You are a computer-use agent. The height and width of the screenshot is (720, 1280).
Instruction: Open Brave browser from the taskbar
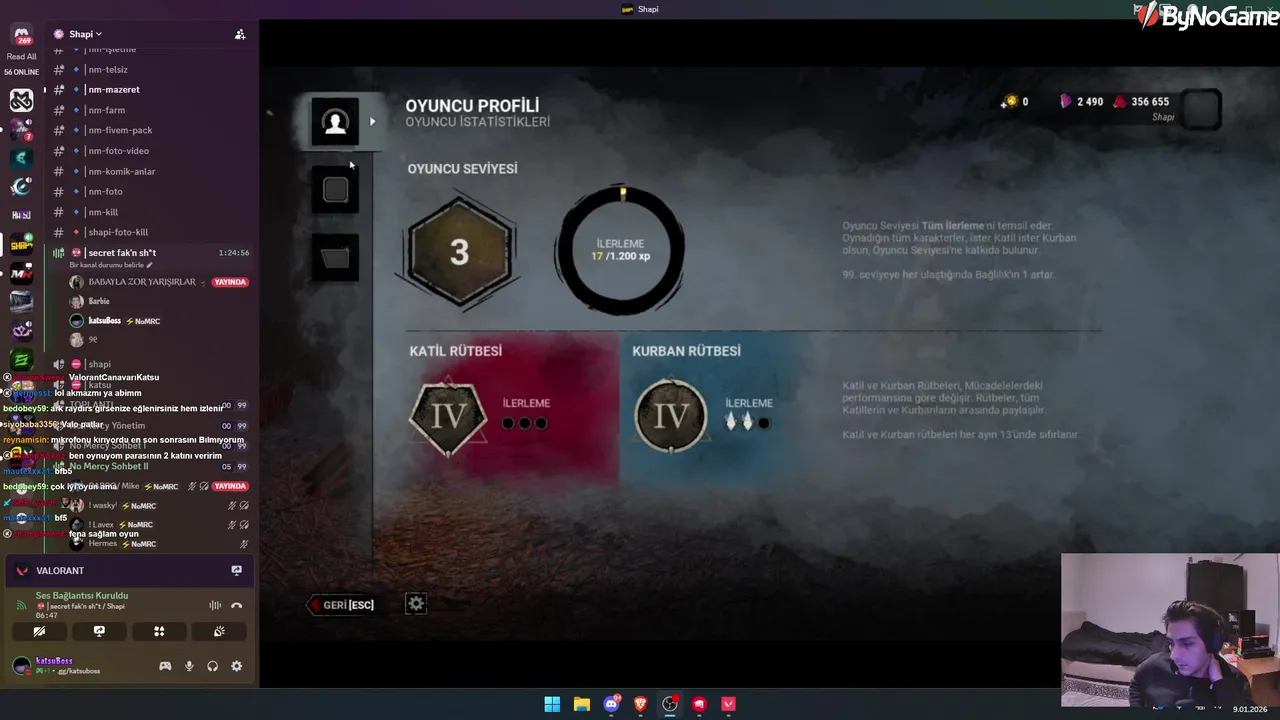click(x=640, y=704)
